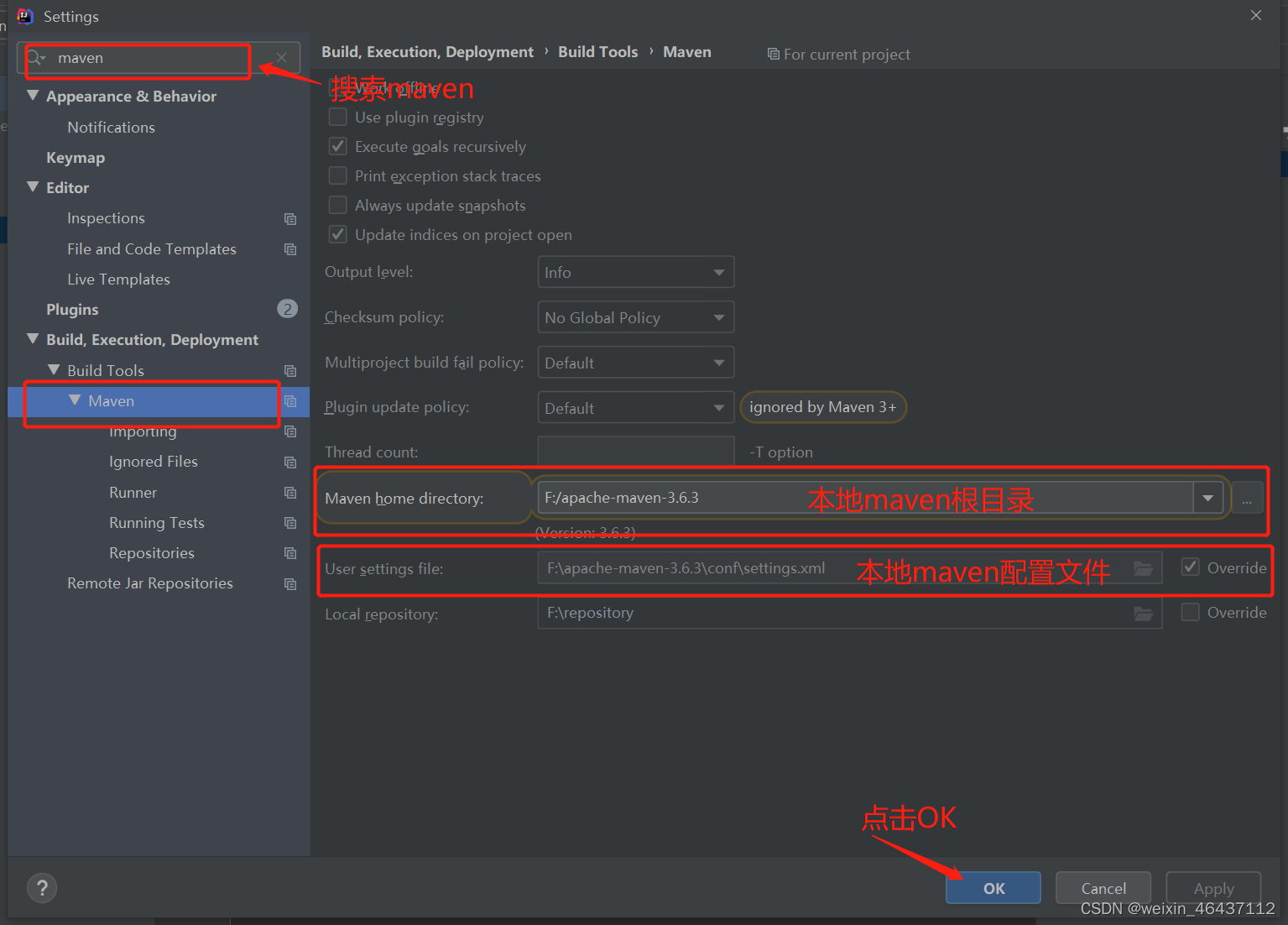Open Maven home directory dropdown arrow
1288x925 pixels.
1207,498
